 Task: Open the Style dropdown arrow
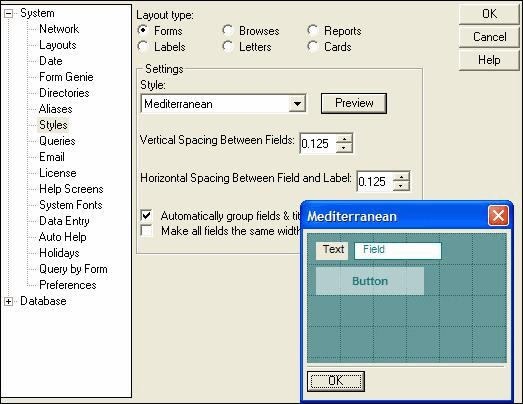click(297, 104)
